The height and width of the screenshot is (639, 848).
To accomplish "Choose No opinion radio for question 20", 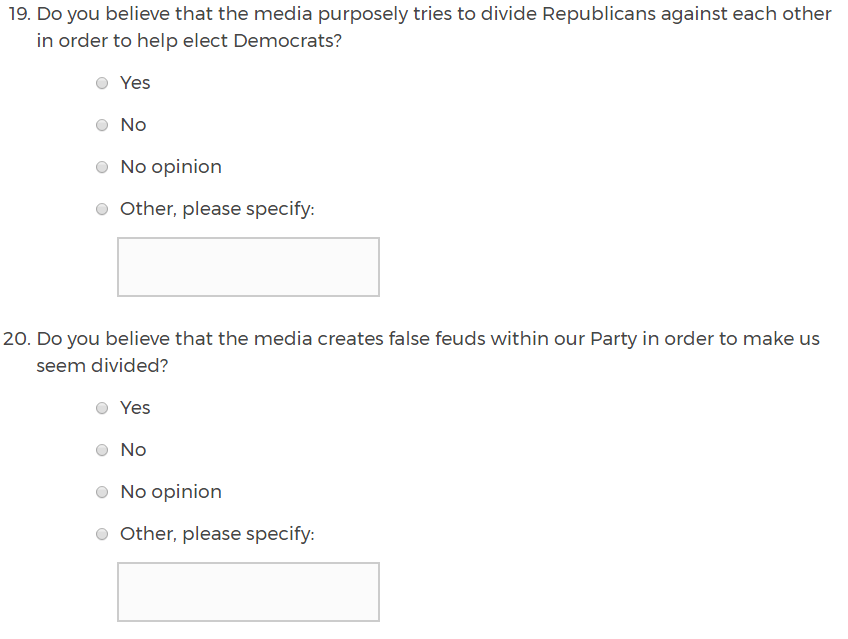I will [x=102, y=493].
